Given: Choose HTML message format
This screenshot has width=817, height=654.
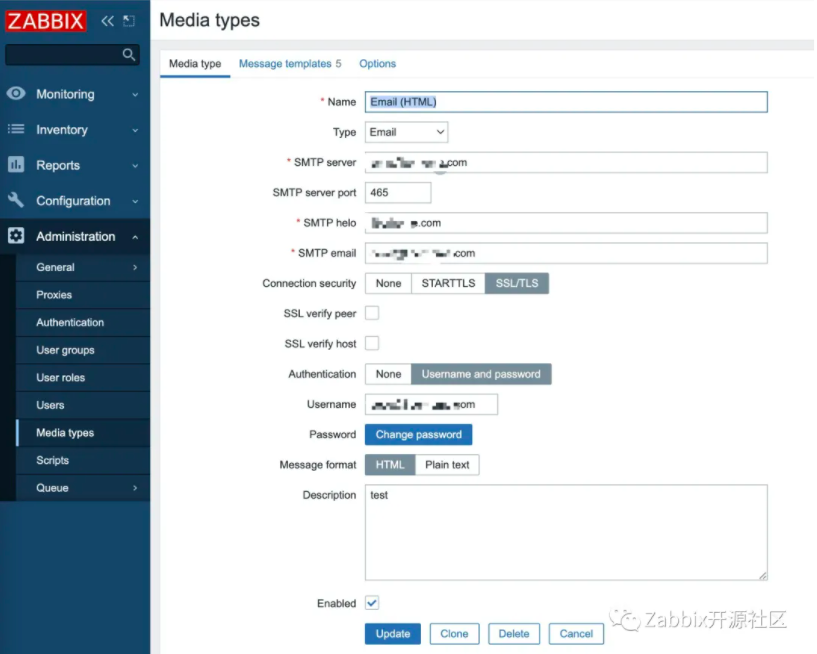Looking at the screenshot, I should 390,465.
